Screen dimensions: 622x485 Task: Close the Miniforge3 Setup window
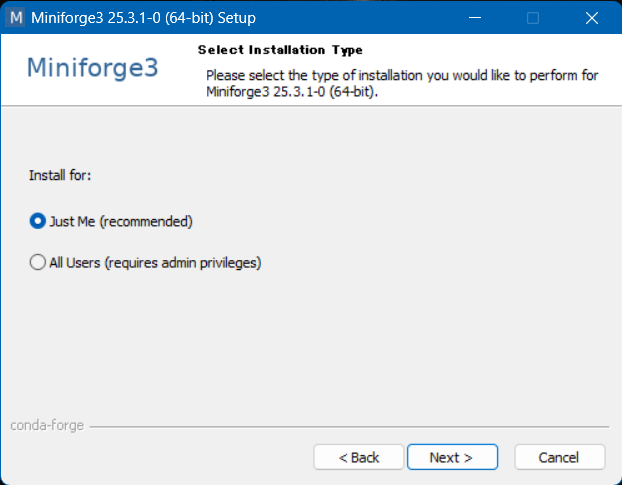[x=590, y=18]
